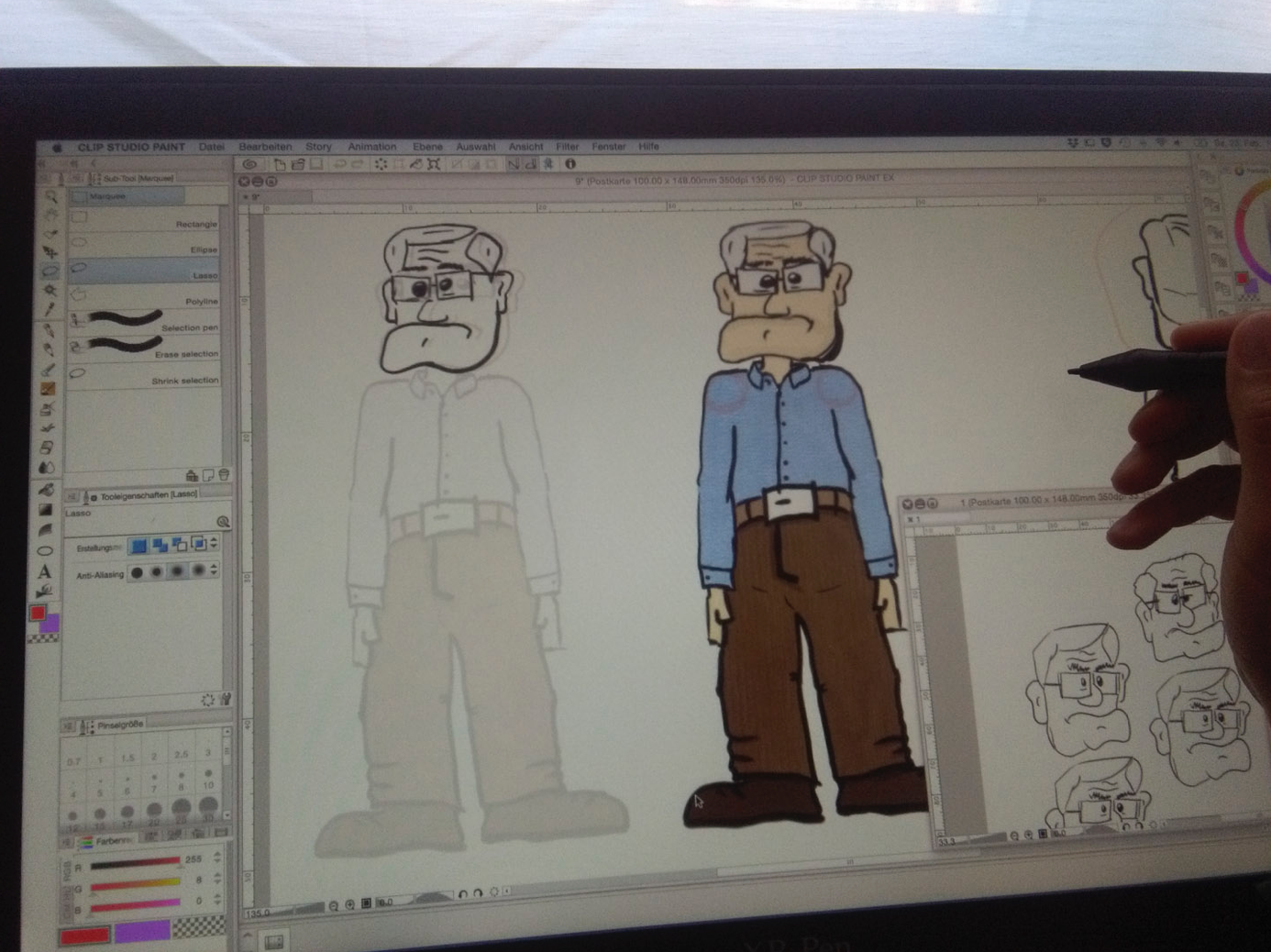Screen dimensions: 1271x952
Task: Select the new selection mode icon
Action: (x=138, y=546)
